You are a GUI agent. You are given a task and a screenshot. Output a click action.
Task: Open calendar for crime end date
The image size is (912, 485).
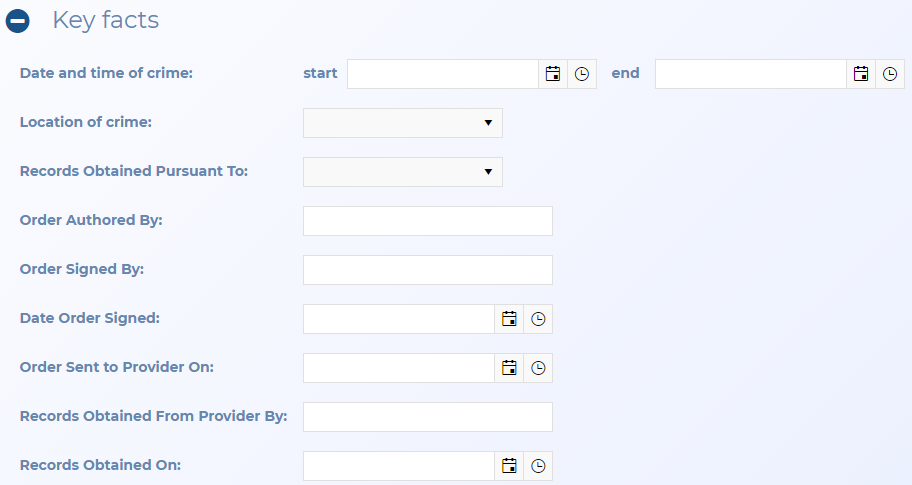[860, 74]
